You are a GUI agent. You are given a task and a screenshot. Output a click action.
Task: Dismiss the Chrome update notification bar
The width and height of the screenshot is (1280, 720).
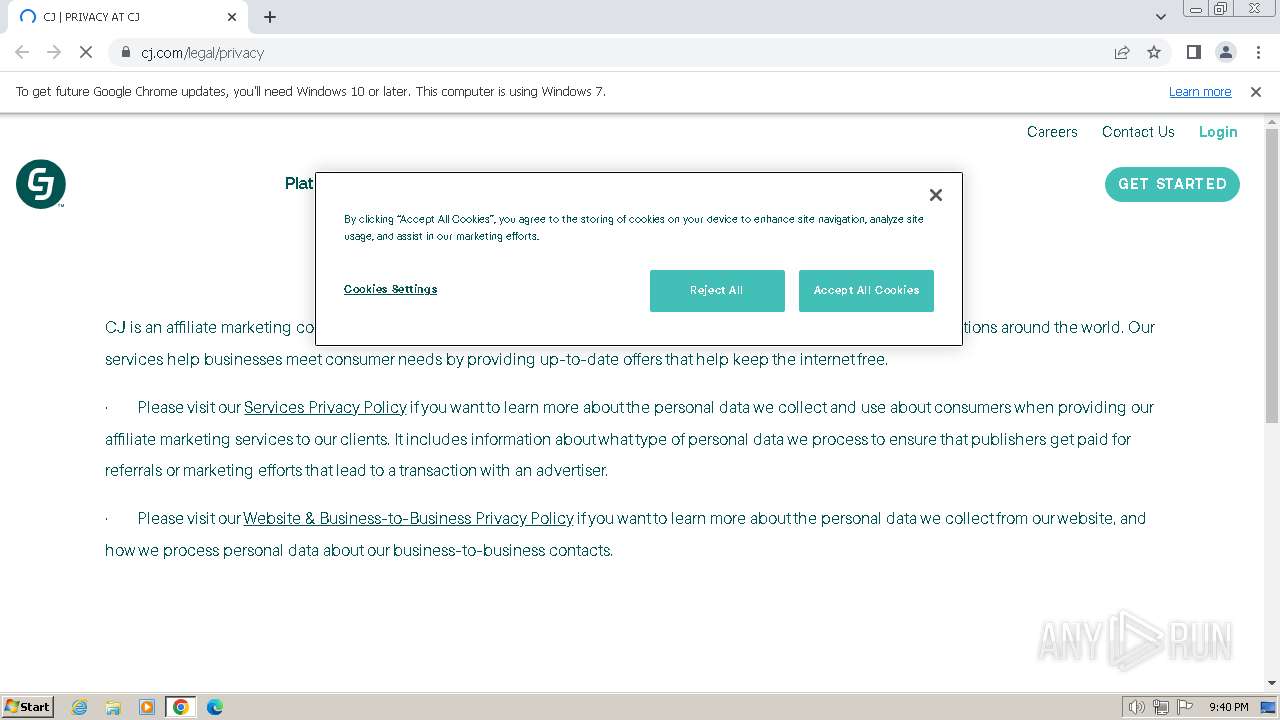point(1256,92)
